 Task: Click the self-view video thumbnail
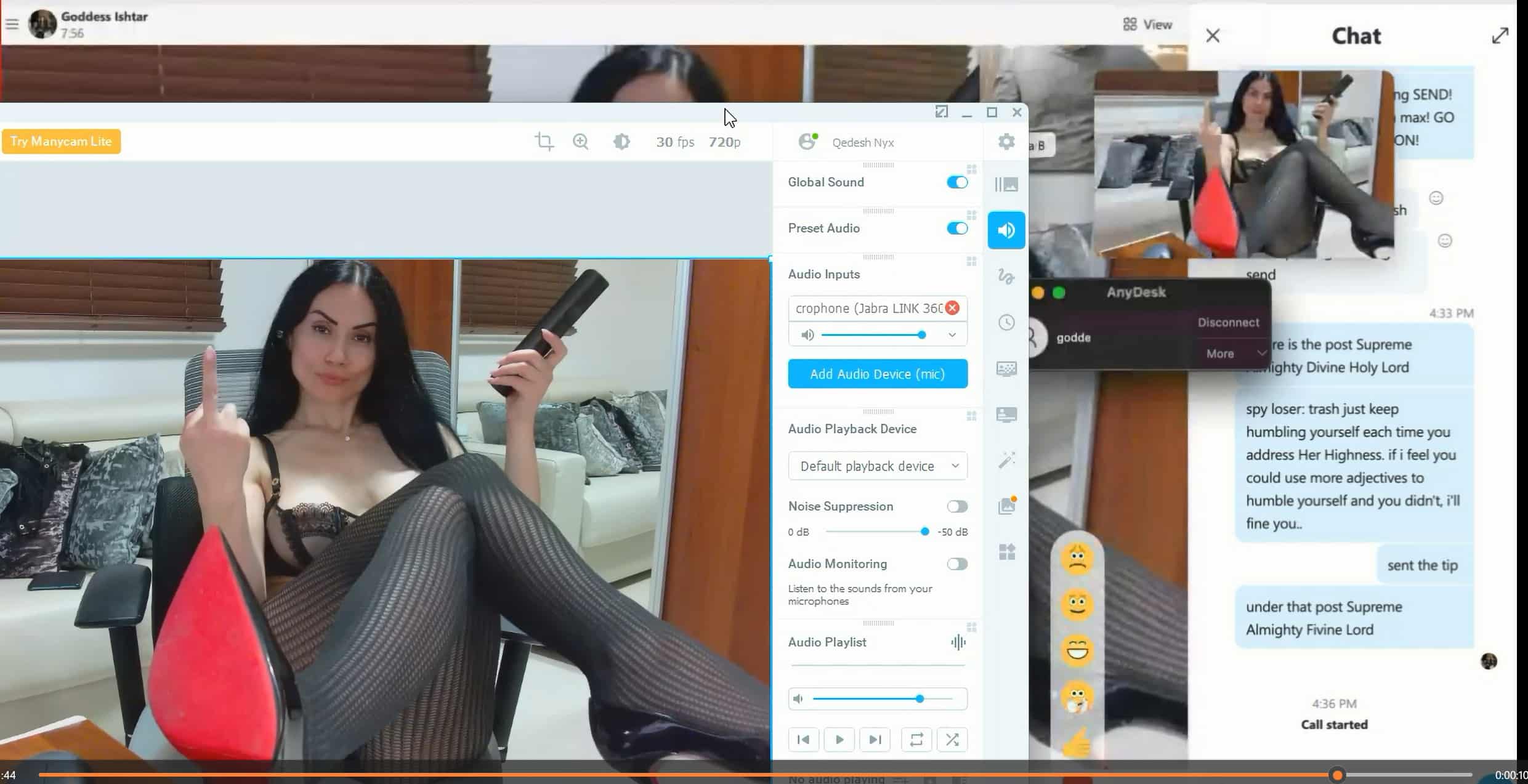(x=1244, y=164)
